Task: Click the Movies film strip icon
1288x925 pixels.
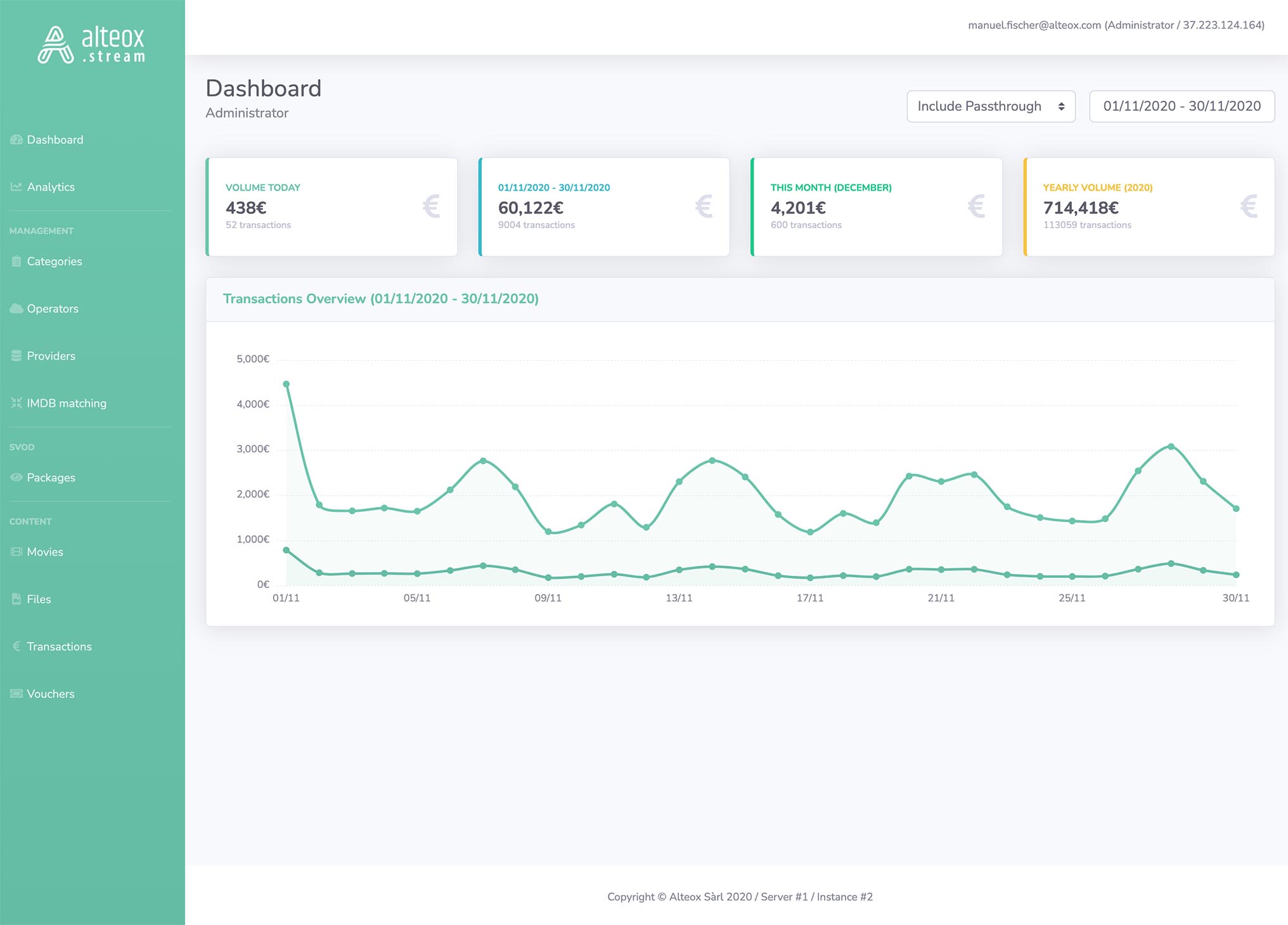Action: (16, 552)
